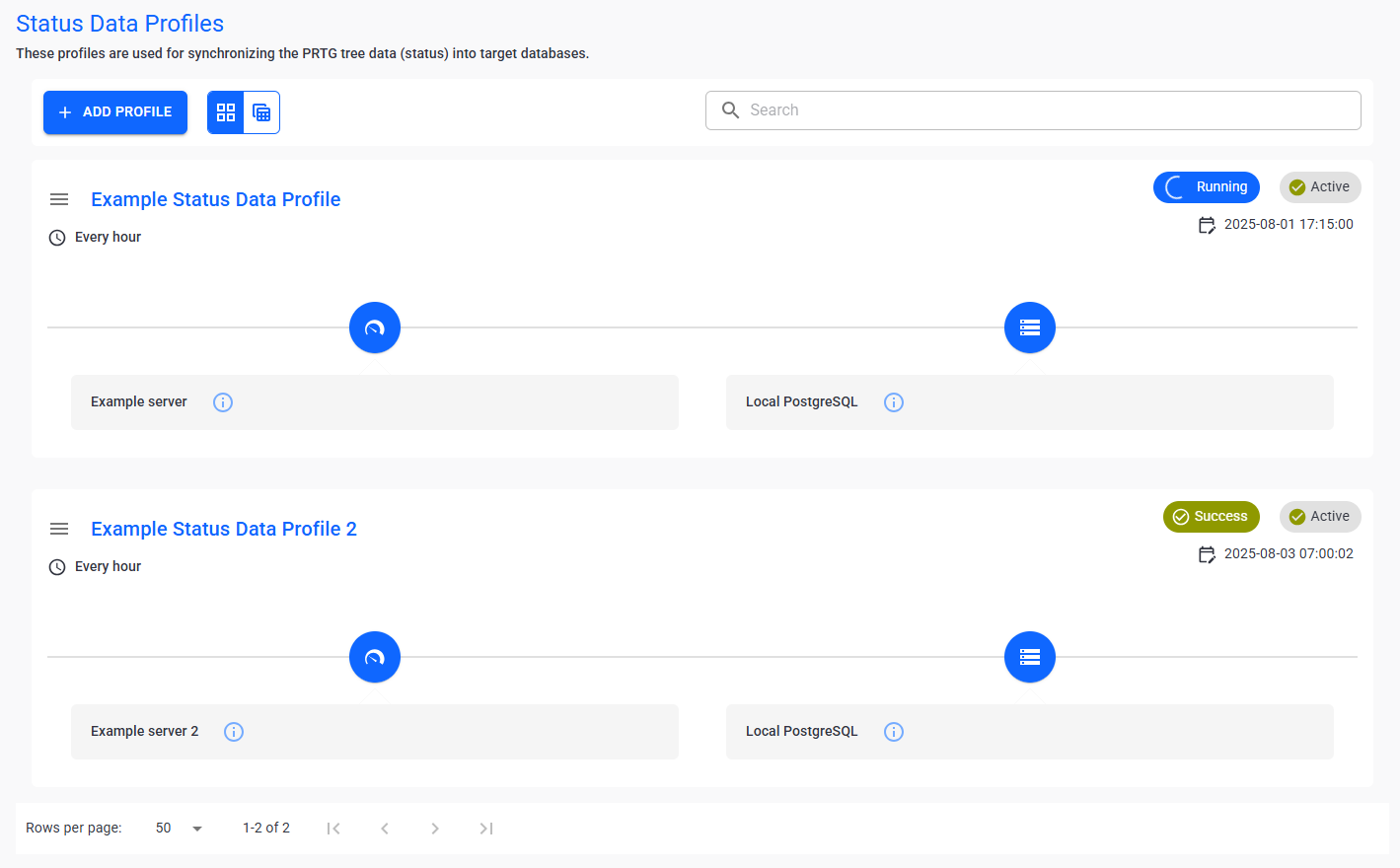Click the Status Data Profiles heading

pos(120,24)
